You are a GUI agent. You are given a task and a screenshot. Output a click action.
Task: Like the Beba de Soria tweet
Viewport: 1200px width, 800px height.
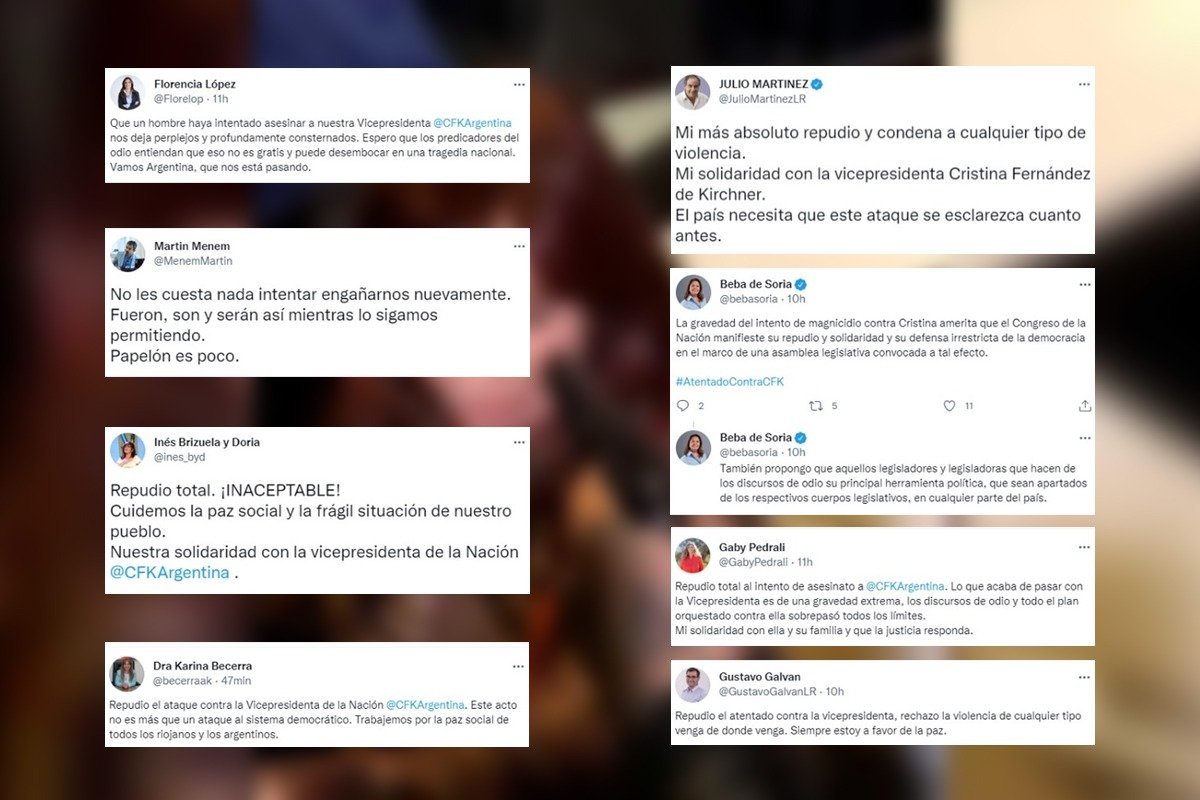949,405
